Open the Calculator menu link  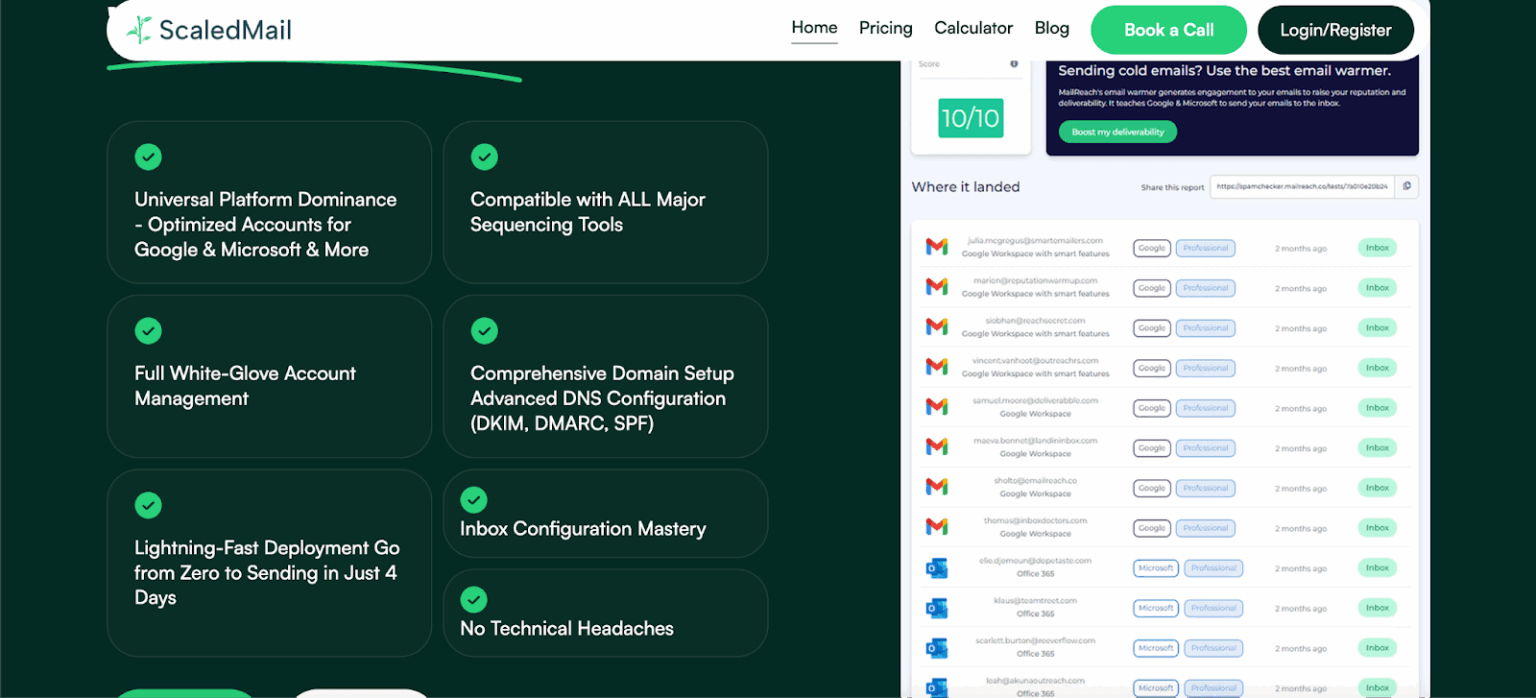(974, 28)
